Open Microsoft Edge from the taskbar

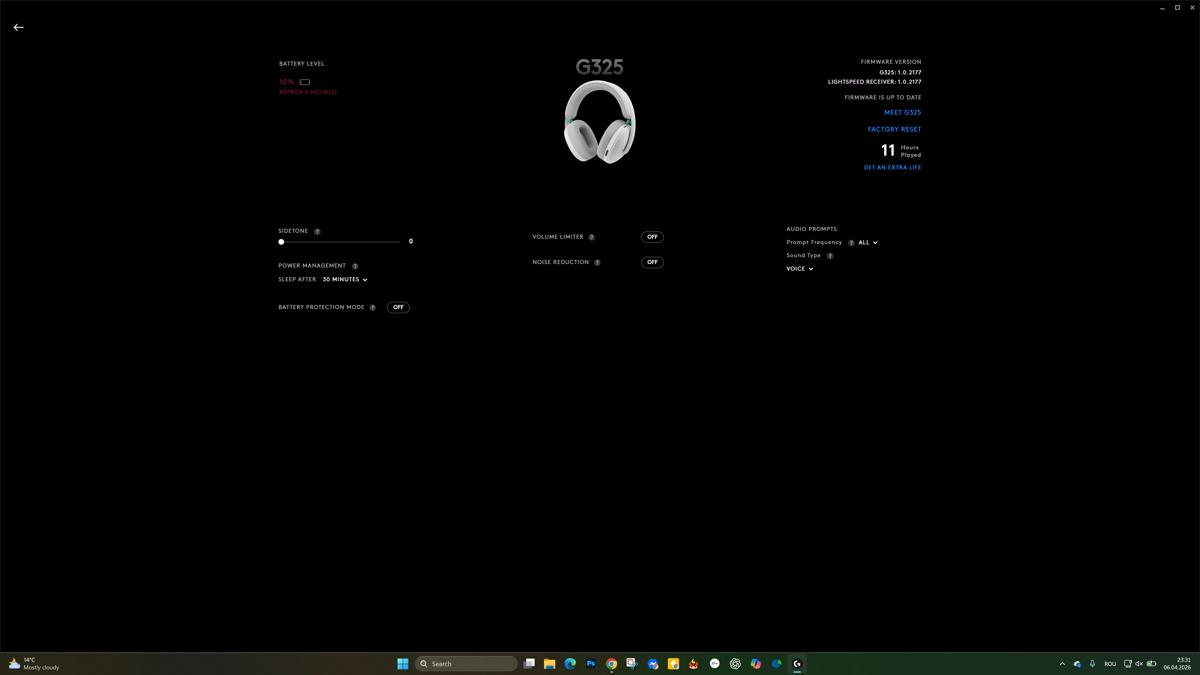click(x=570, y=664)
